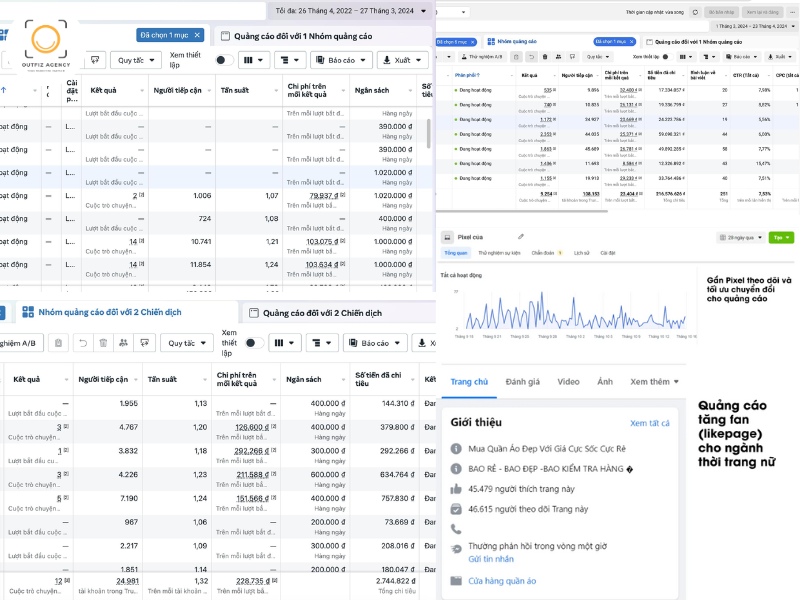Click the 'Xem tất cả' link in Giới thiệu
The height and width of the screenshot is (600, 800).
[x=650, y=423]
